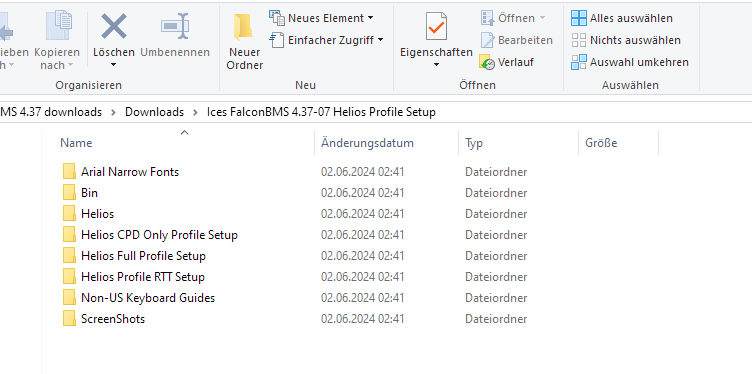Viewport: 752px width, 374px height.
Task: Expand the Einfacher Zugriff dropdown arrow
Action: point(380,40)
